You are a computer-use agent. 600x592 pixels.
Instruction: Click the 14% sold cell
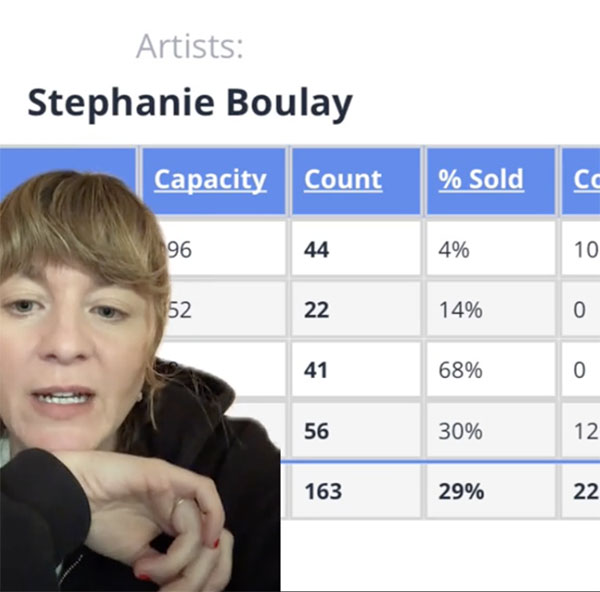491,308
